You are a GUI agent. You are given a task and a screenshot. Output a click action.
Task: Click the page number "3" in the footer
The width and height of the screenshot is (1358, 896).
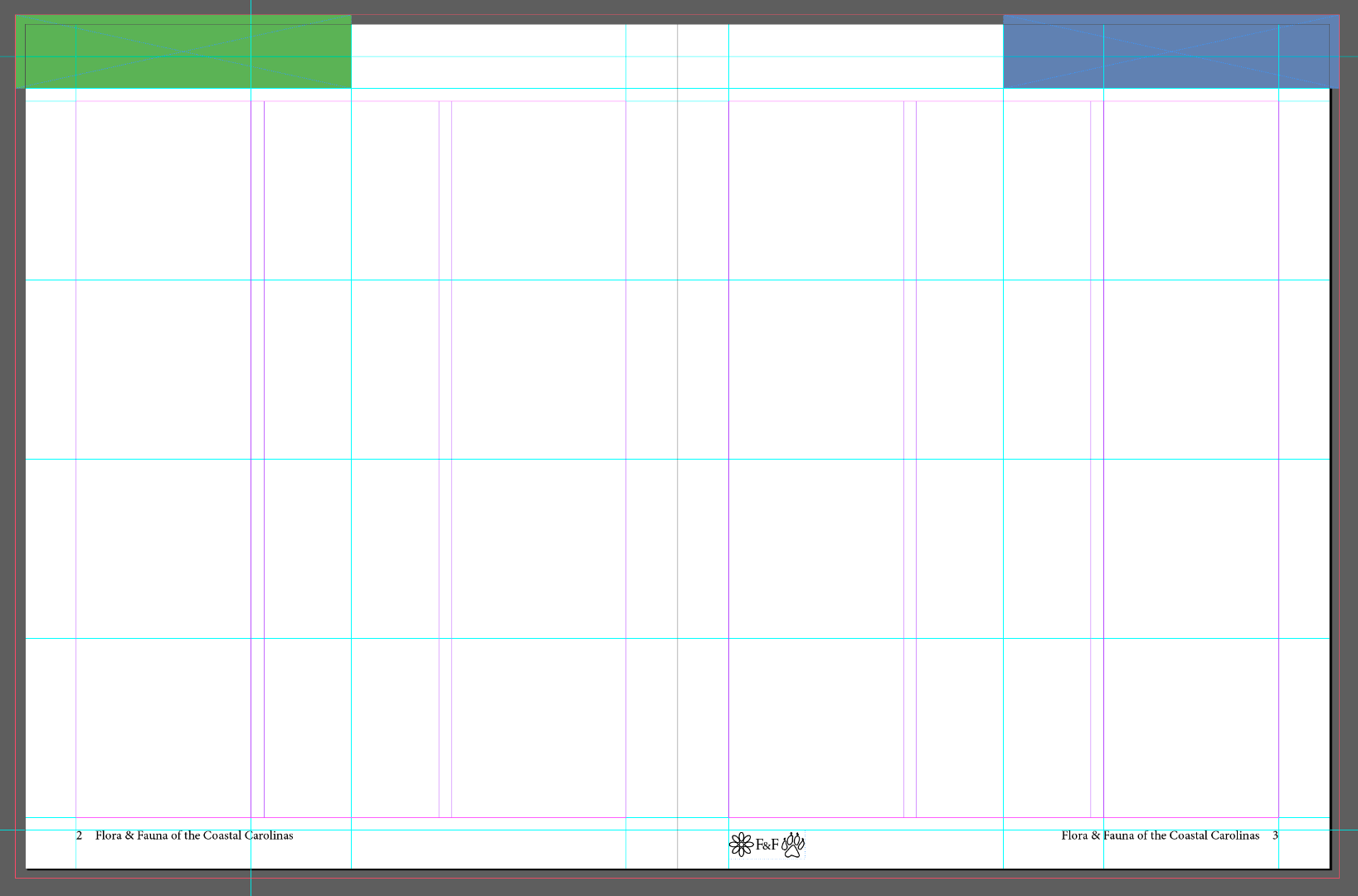pyautogui.click(x=1275, y=836)
